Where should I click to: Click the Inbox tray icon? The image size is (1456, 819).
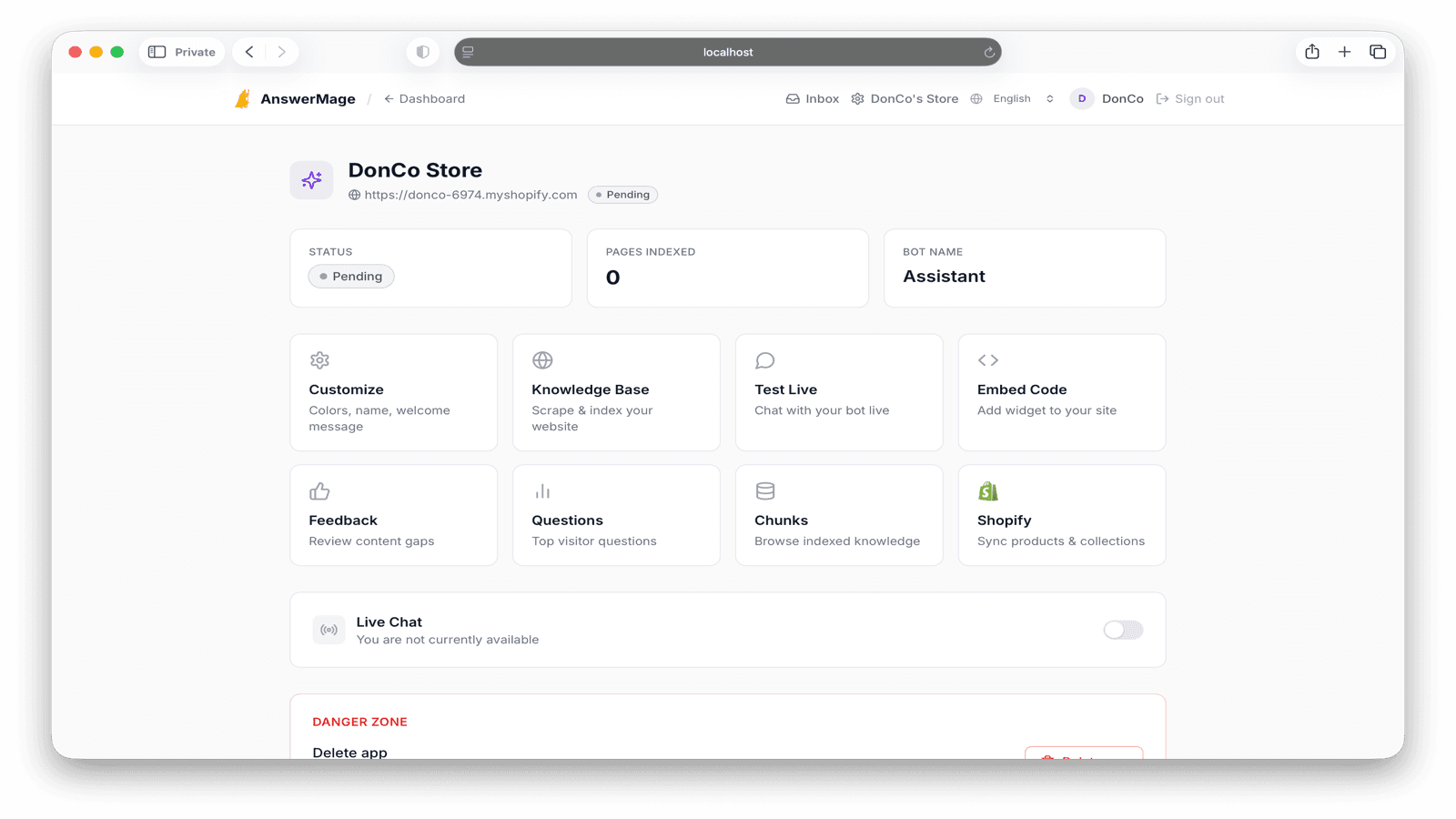pyautogui.click(x=793, y=99)
